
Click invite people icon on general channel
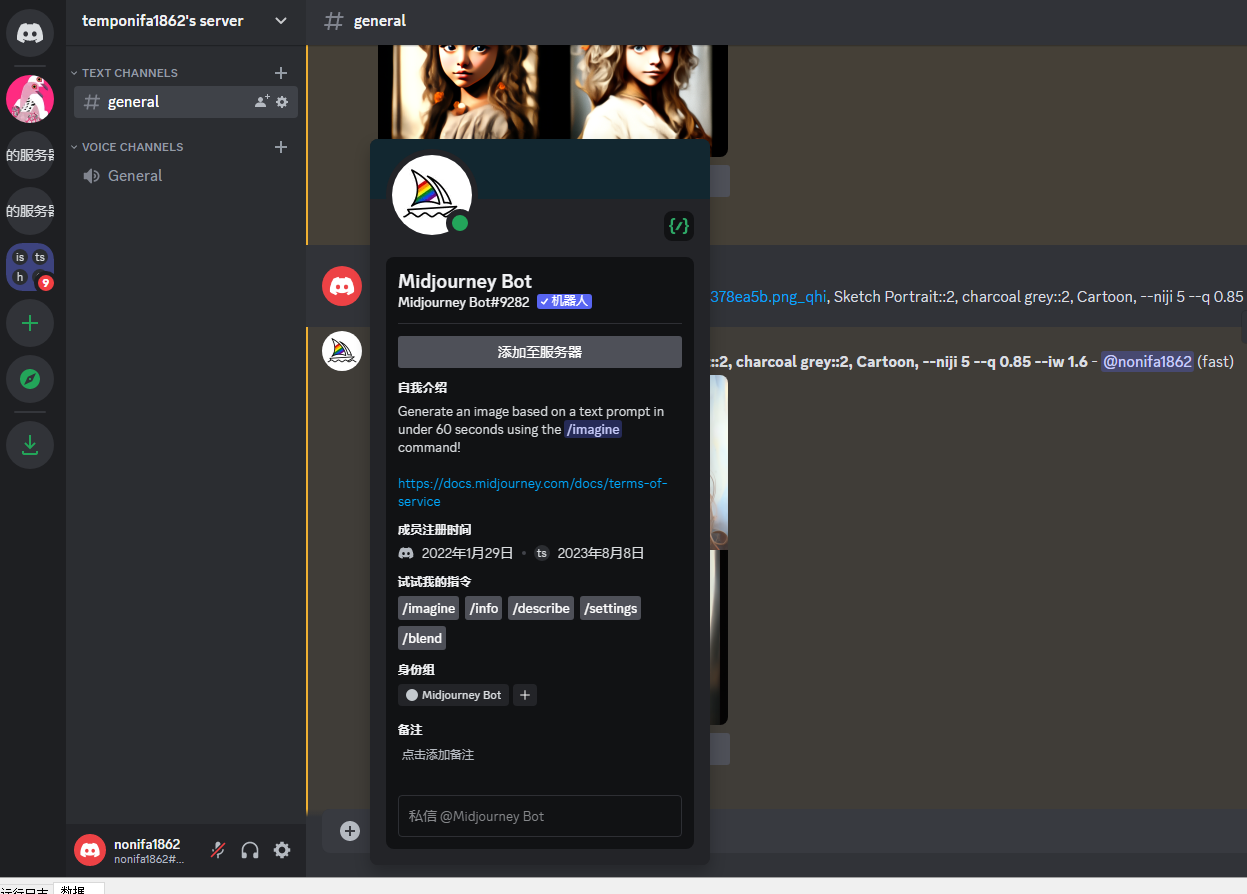[x=262, y=102]
